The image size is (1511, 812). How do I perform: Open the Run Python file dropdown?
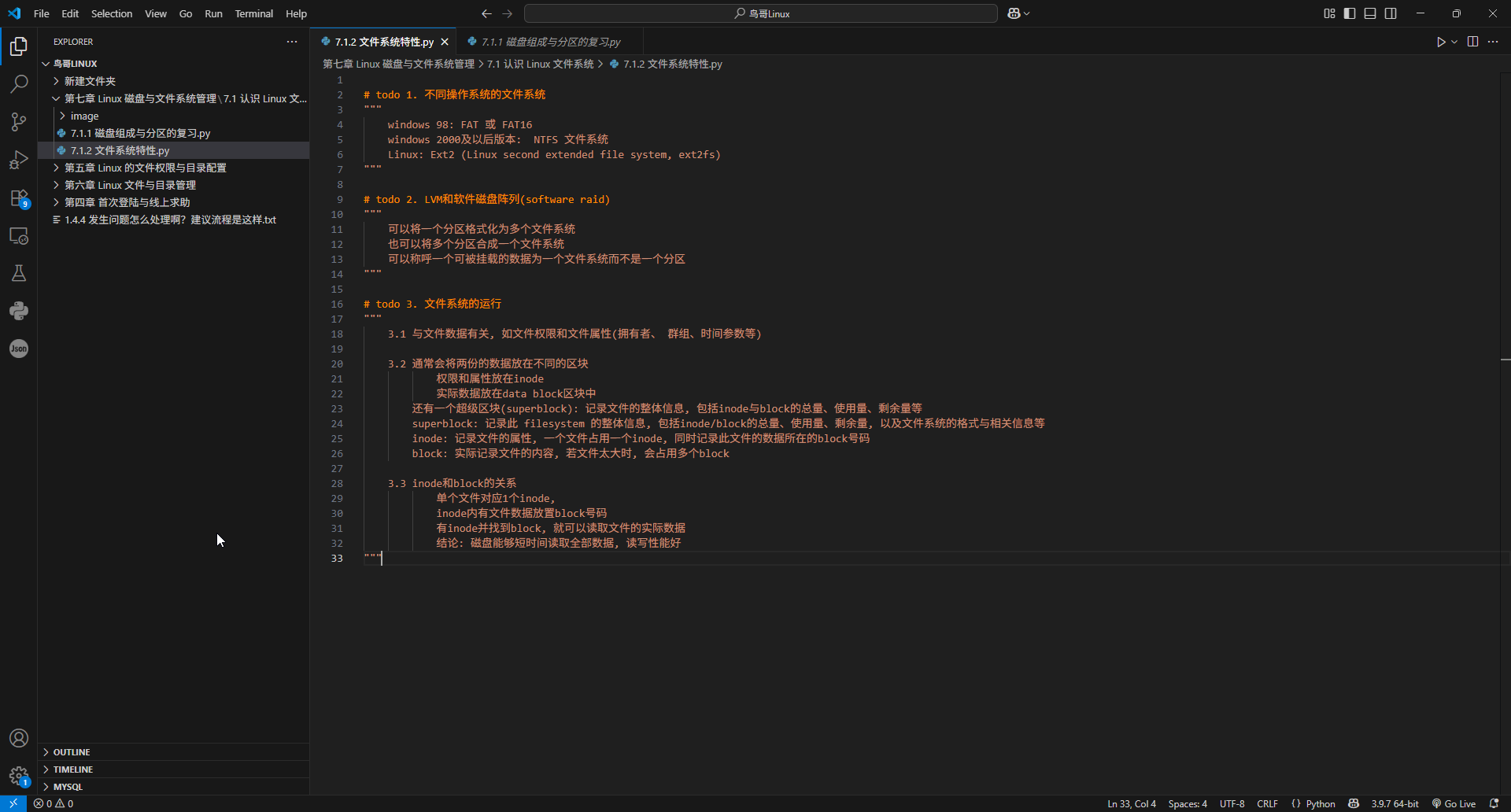(x=1454, y=42)
